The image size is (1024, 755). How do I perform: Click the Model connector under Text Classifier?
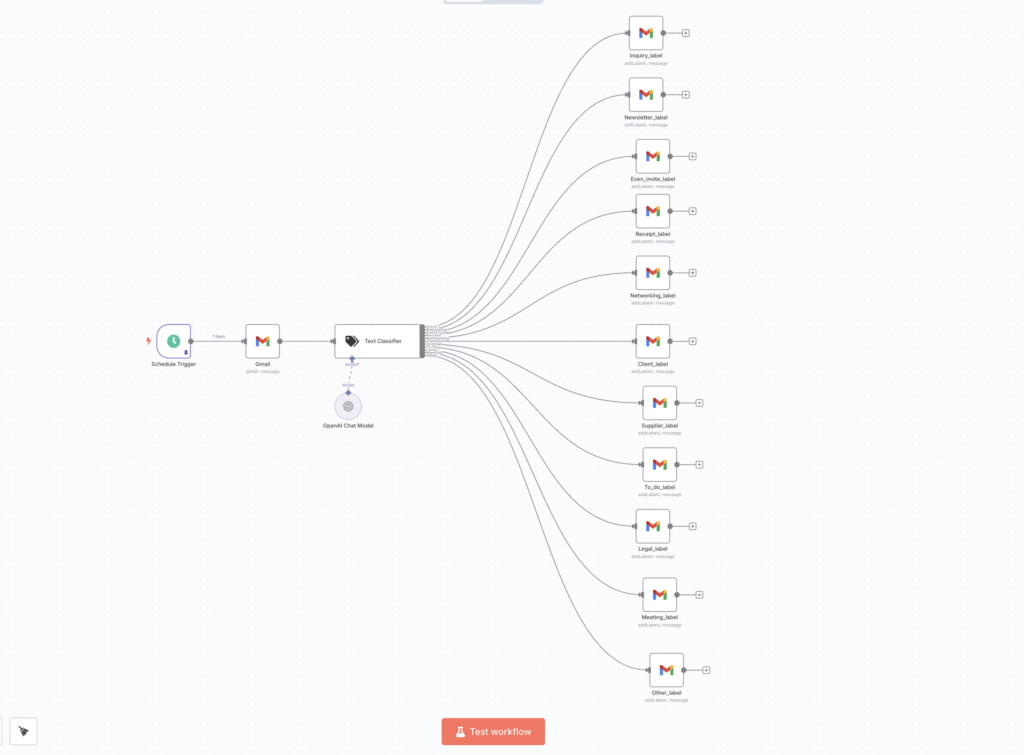click(x=351, y=361)
